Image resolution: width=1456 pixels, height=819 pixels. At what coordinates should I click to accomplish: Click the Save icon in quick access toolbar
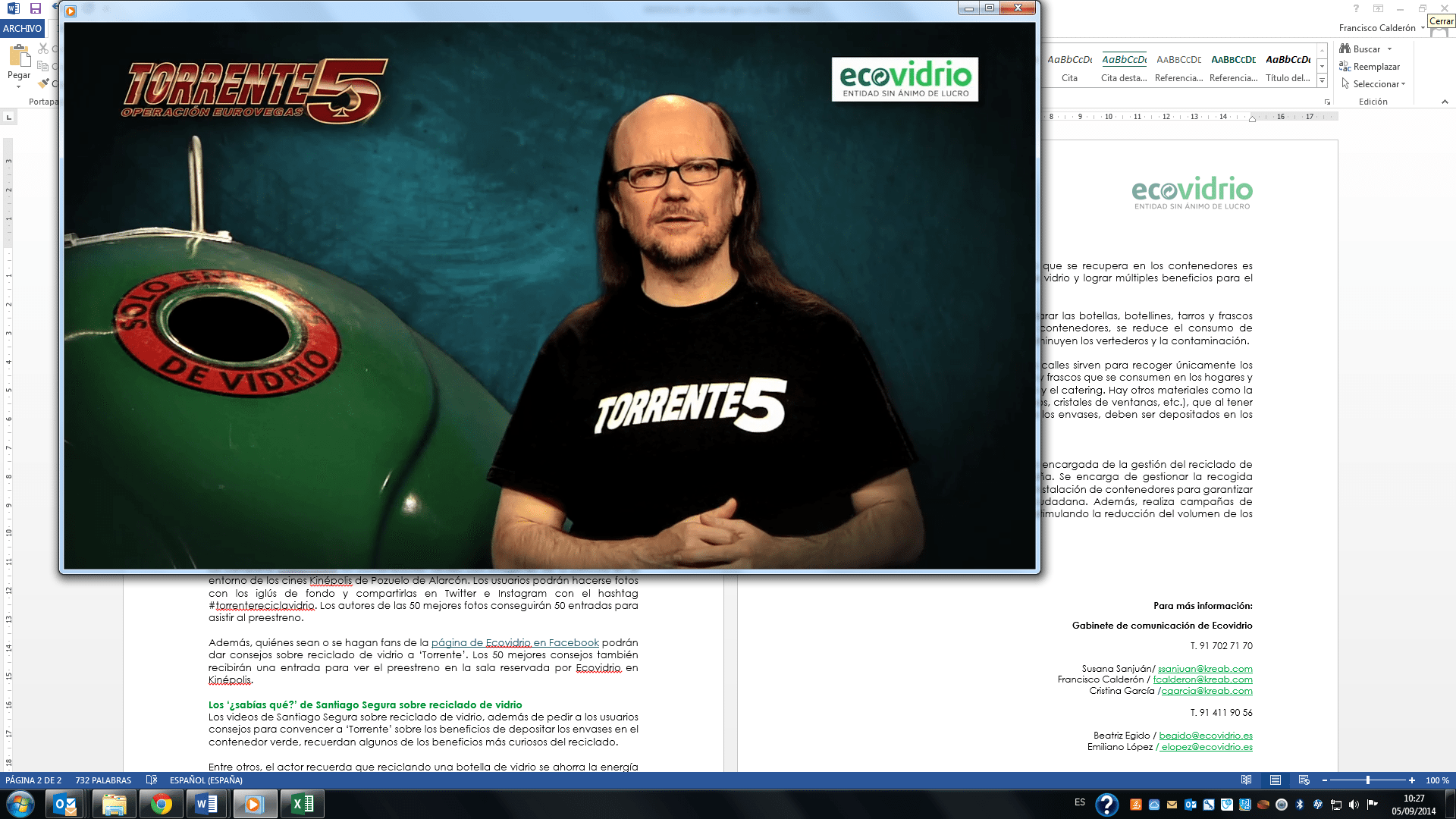35,8
